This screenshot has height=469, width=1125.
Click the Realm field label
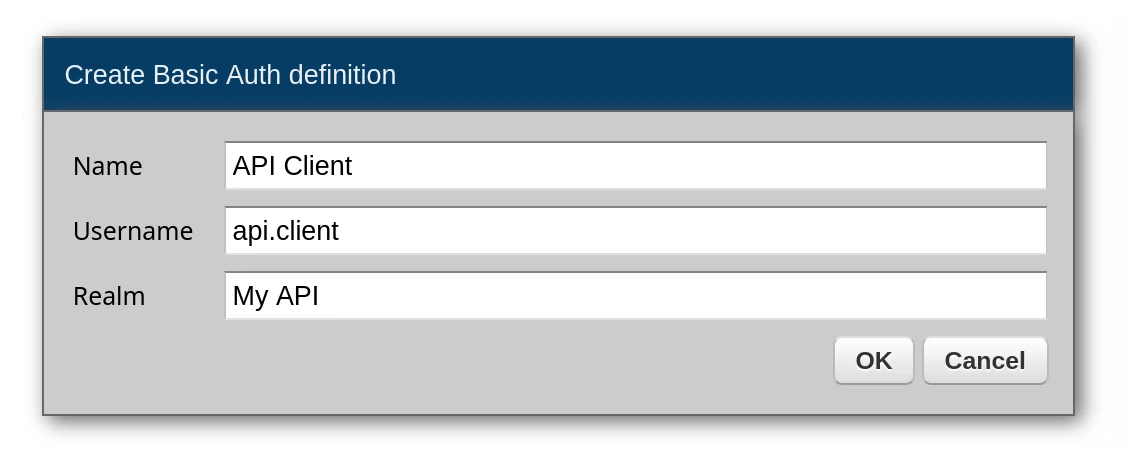point(109,296)
